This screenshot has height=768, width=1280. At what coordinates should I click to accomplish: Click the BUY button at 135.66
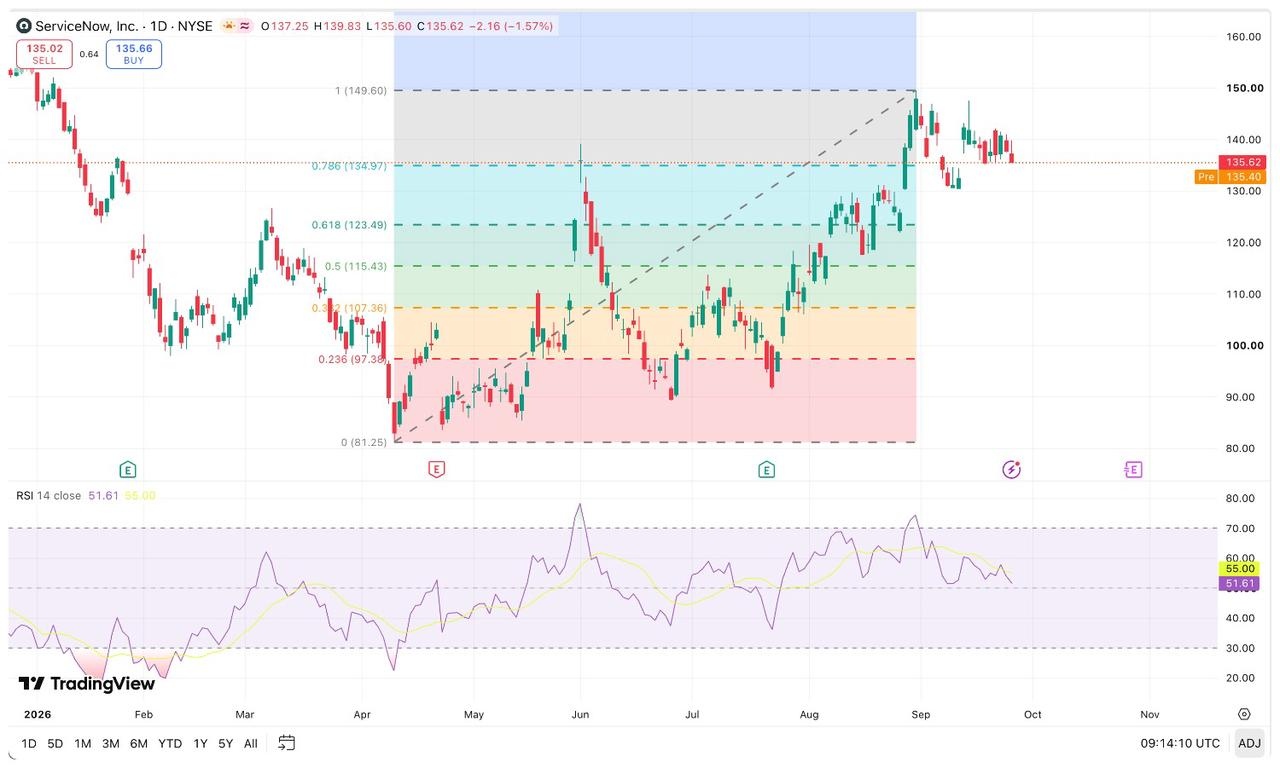click(134, 54)
